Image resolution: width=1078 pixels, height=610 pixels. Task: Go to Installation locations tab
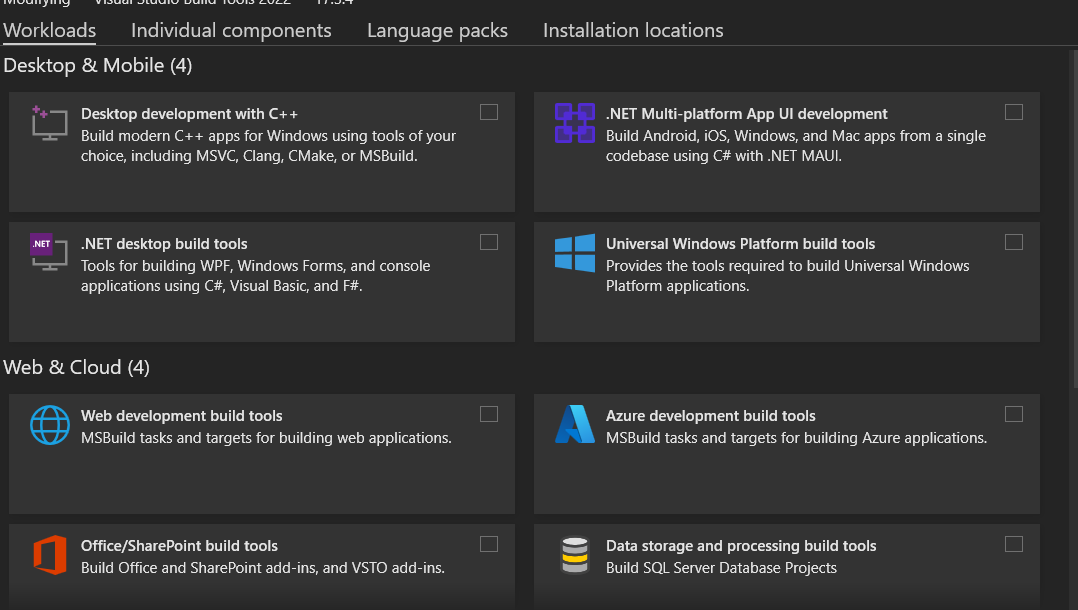pyautogui.click(x=633, y=30)
